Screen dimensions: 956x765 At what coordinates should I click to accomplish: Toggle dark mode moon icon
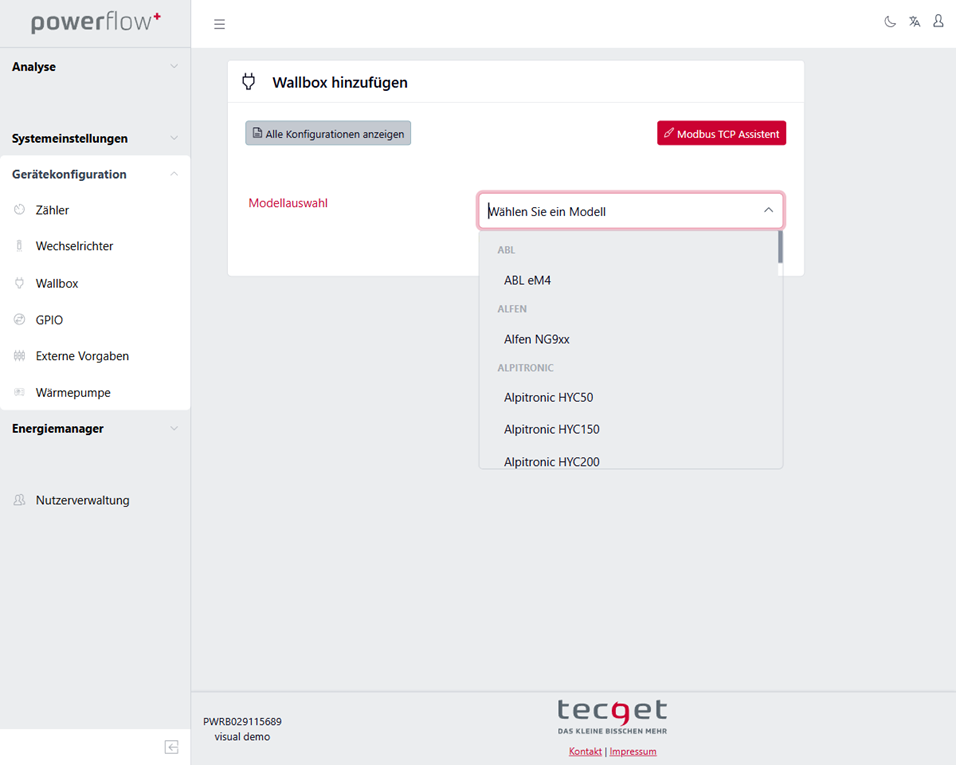pos(890,22)
